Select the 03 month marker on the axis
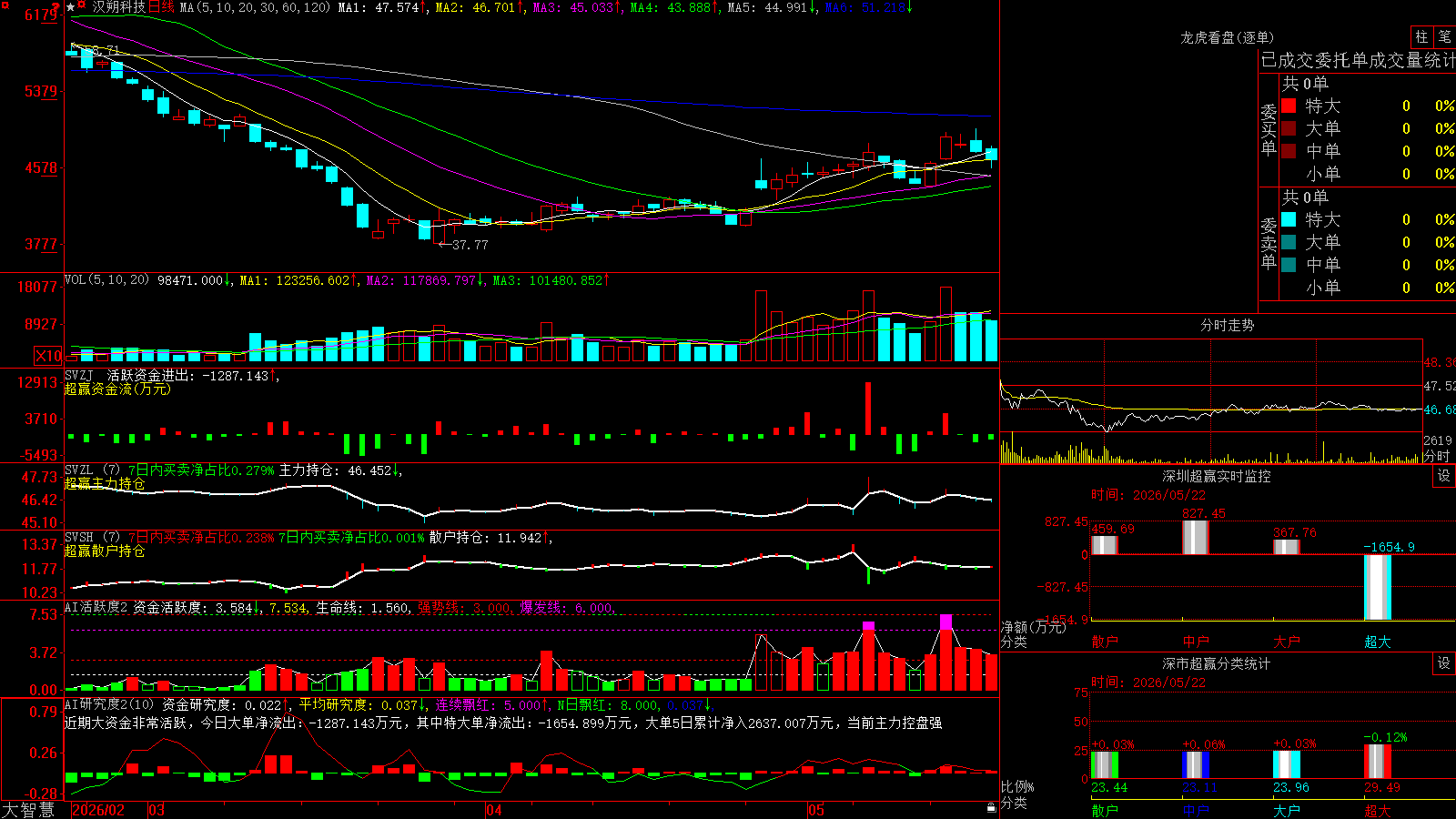 [157, 810]
